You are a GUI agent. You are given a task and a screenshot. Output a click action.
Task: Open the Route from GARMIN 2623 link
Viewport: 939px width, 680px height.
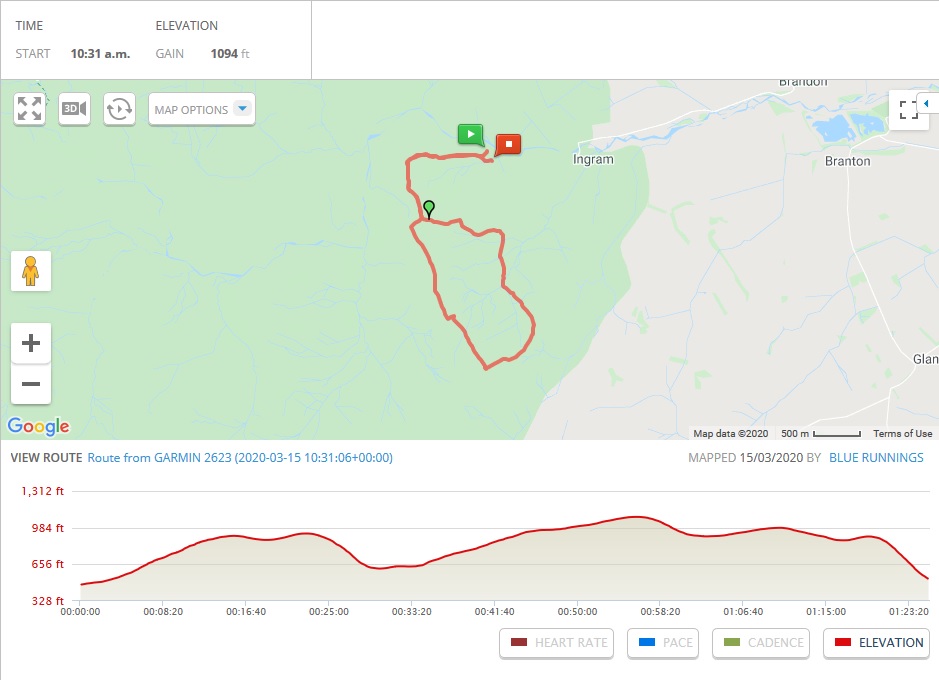(240, 458)
